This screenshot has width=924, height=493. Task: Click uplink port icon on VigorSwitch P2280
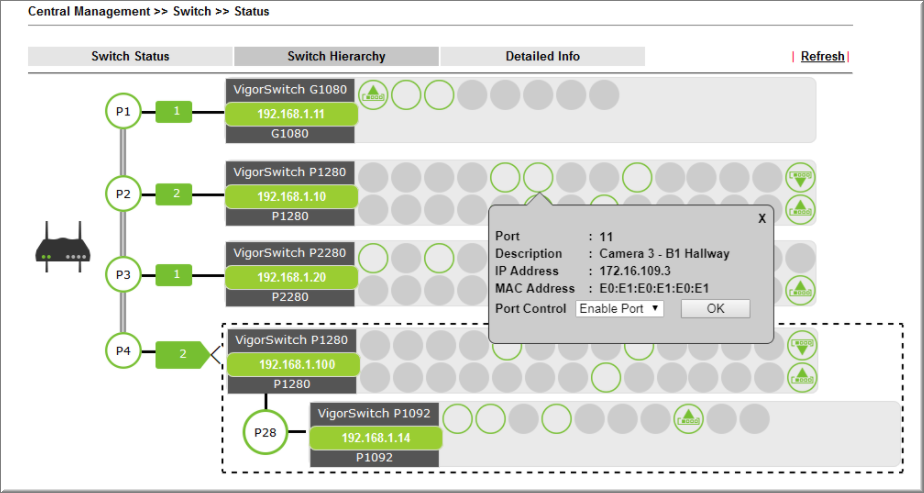tap(800, 290)
